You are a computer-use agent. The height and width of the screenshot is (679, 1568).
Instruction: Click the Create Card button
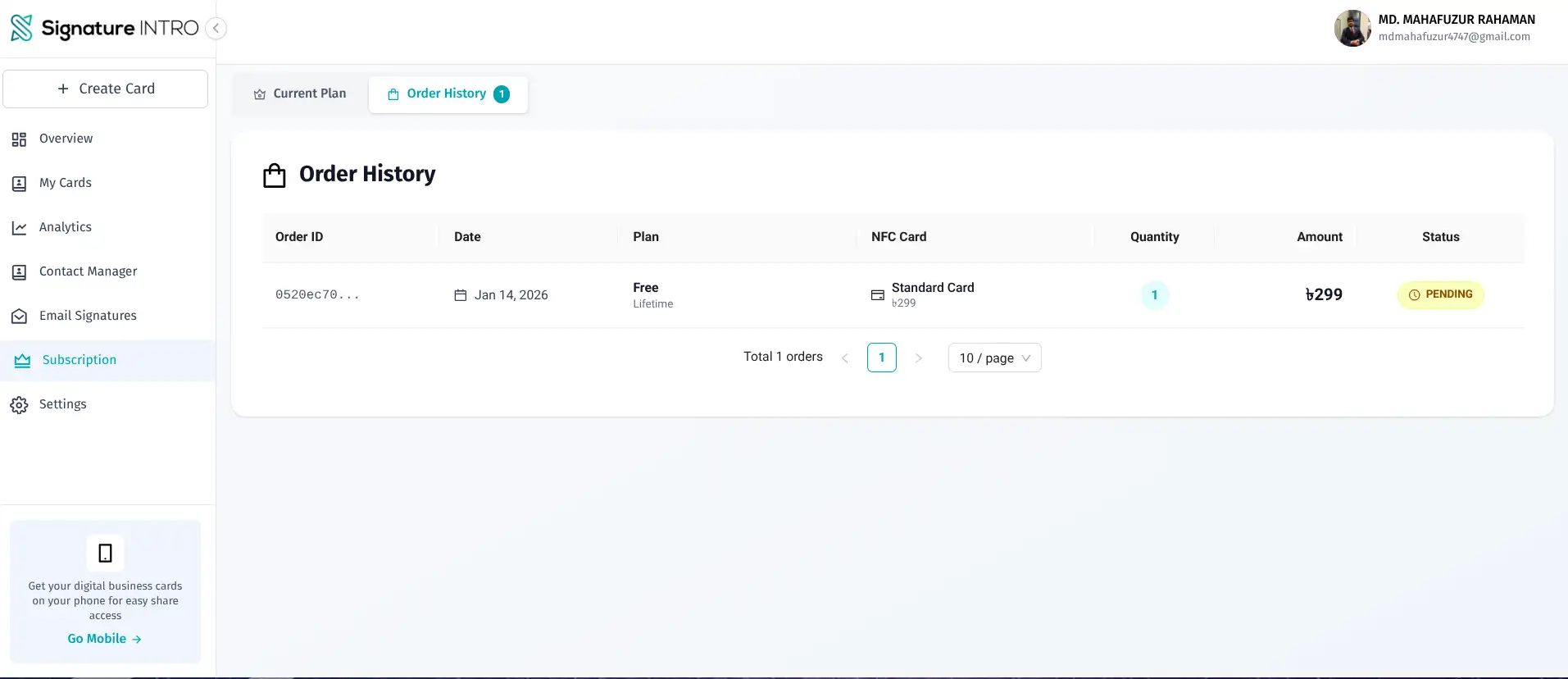[x=105, y=89]
